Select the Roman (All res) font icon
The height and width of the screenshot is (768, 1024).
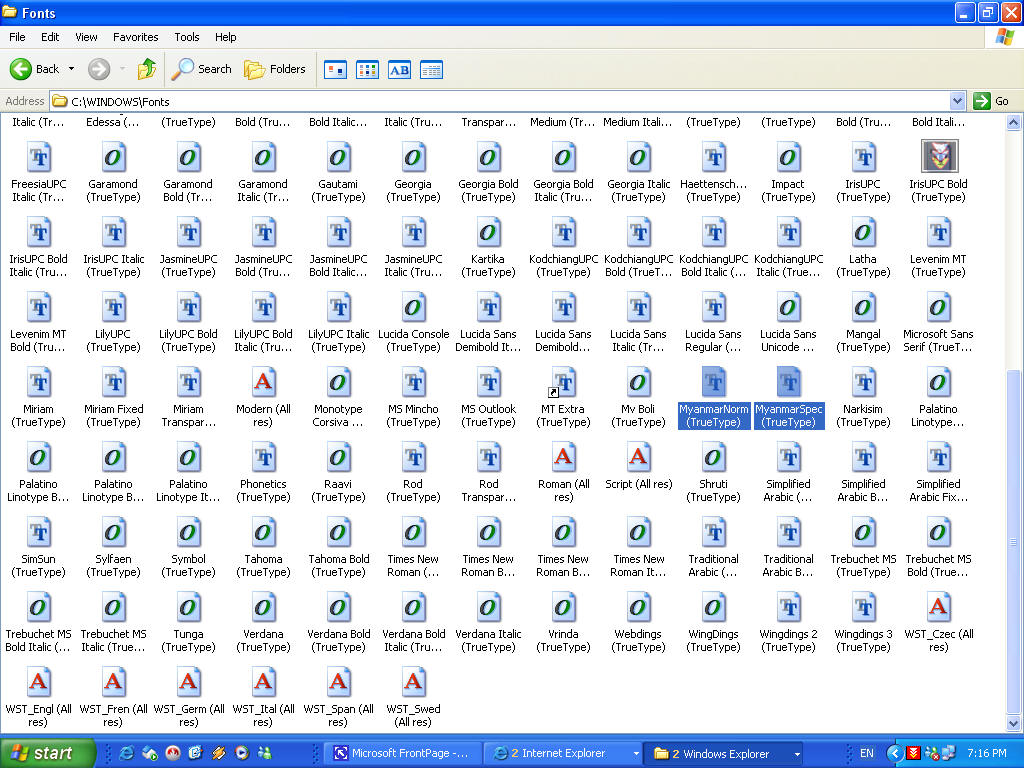[x=563, y=457]
